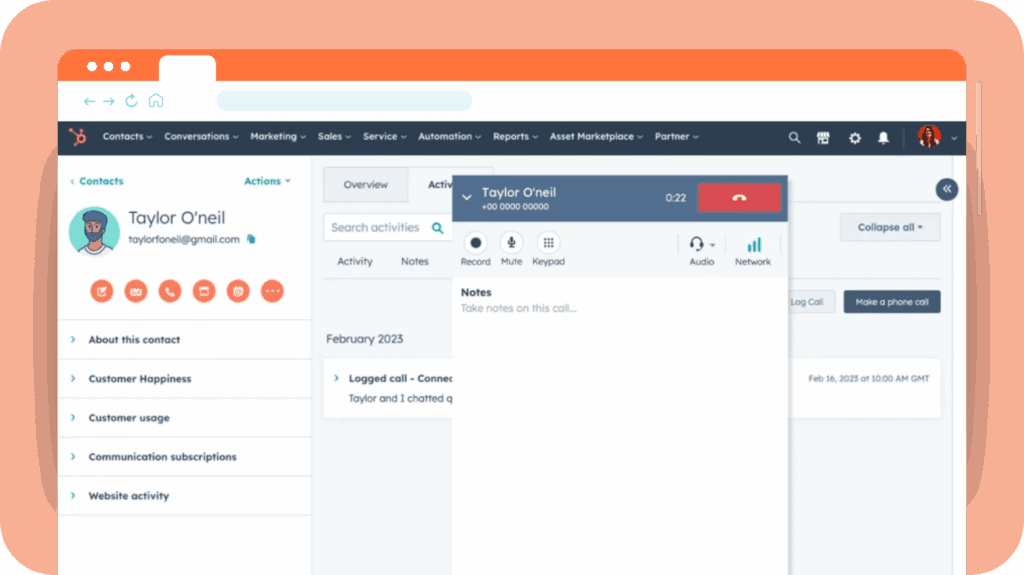
Task: Click into the Search activities field
Action: coord(376,228)
